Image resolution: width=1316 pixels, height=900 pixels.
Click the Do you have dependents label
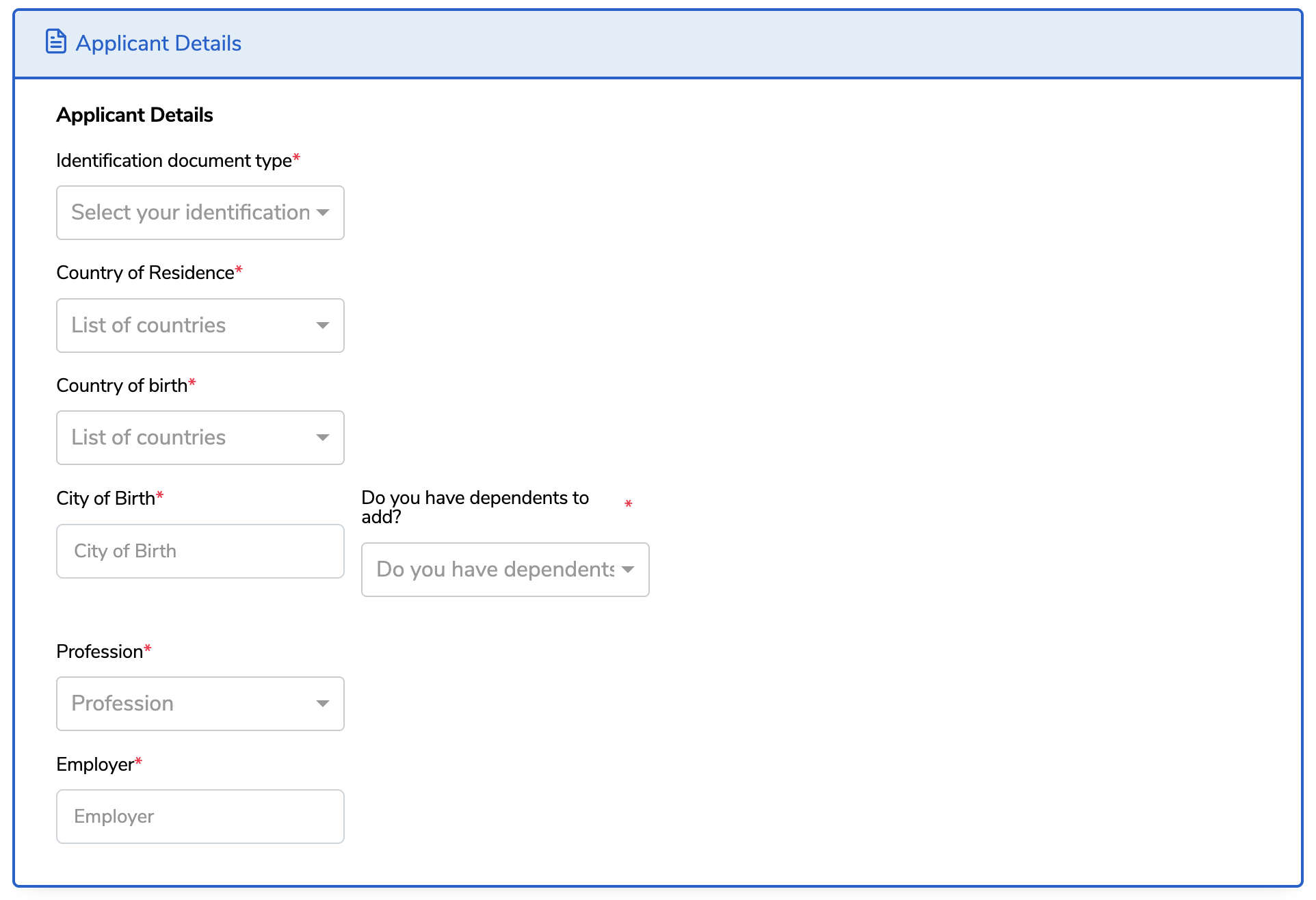[x=475, y=507]
